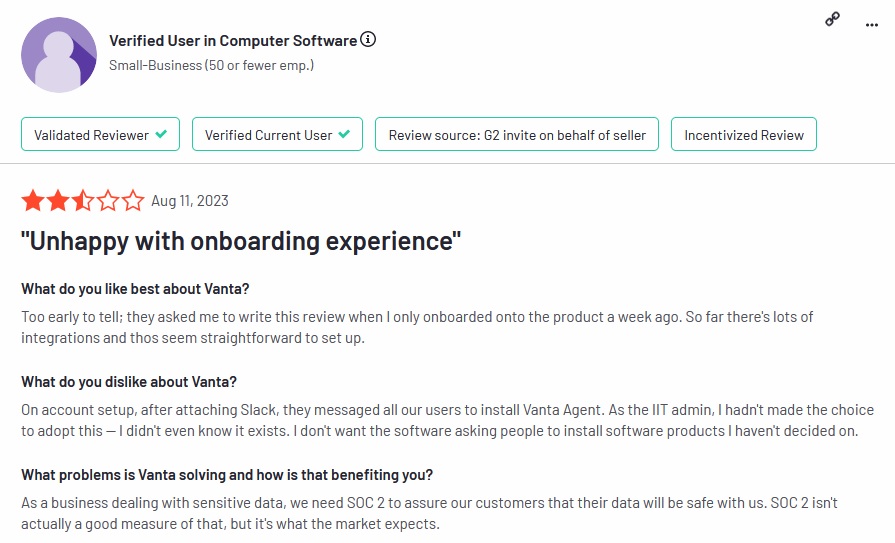
Task: Click the Validated Reviewer checkmark icon
Action: (x=161, y=135)
